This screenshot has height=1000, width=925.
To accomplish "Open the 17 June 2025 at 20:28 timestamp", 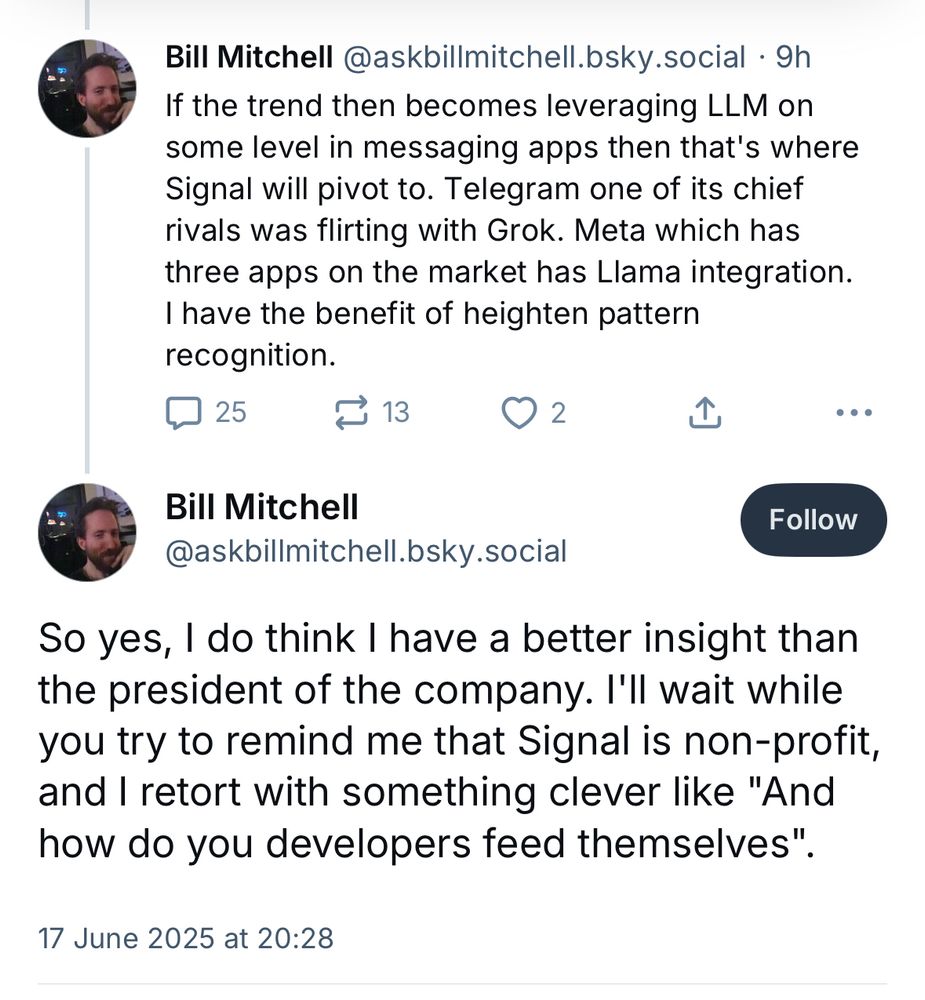I will 186,939.
